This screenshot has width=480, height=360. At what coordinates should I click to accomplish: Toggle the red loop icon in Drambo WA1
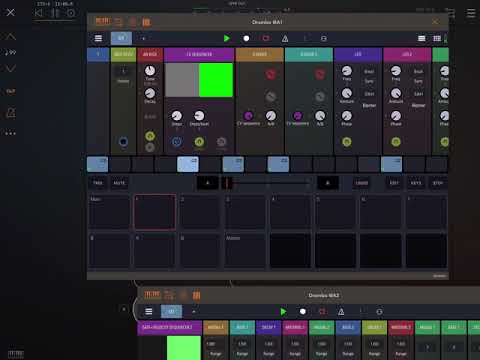266,38
